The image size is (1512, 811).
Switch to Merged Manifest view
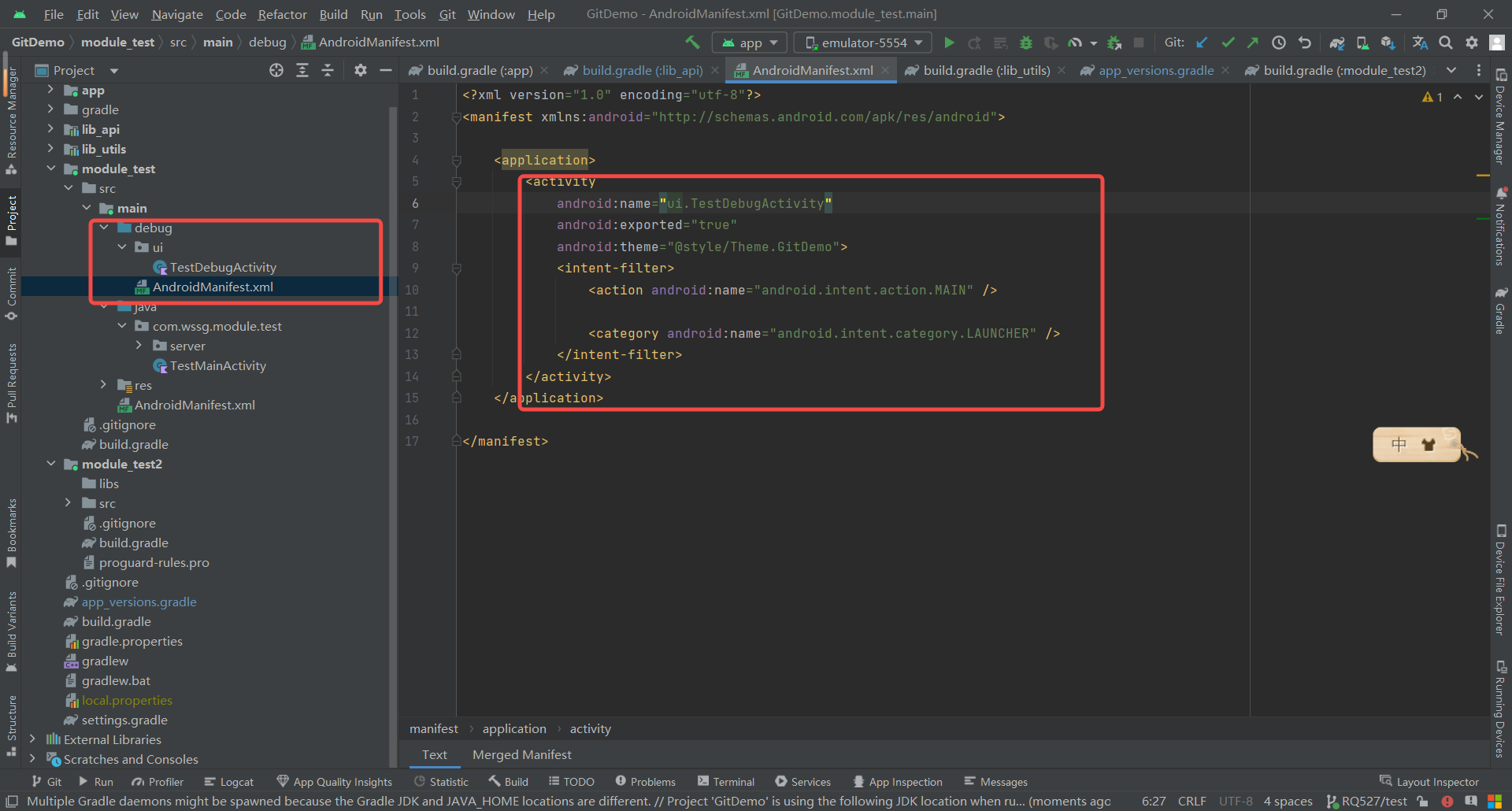[521, 754]
